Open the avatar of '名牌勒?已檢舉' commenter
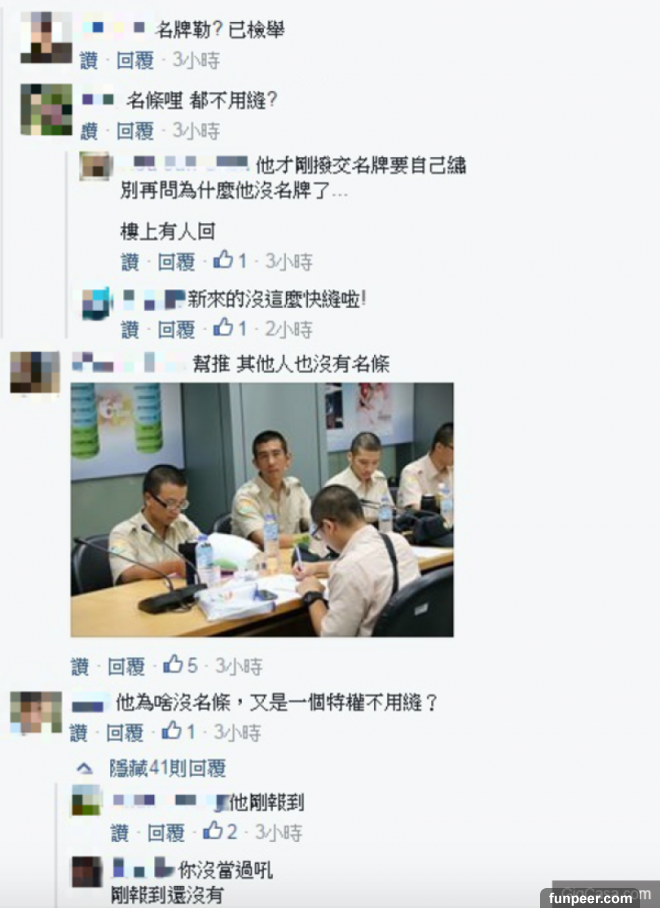660x908 pixels. [46, 37]
